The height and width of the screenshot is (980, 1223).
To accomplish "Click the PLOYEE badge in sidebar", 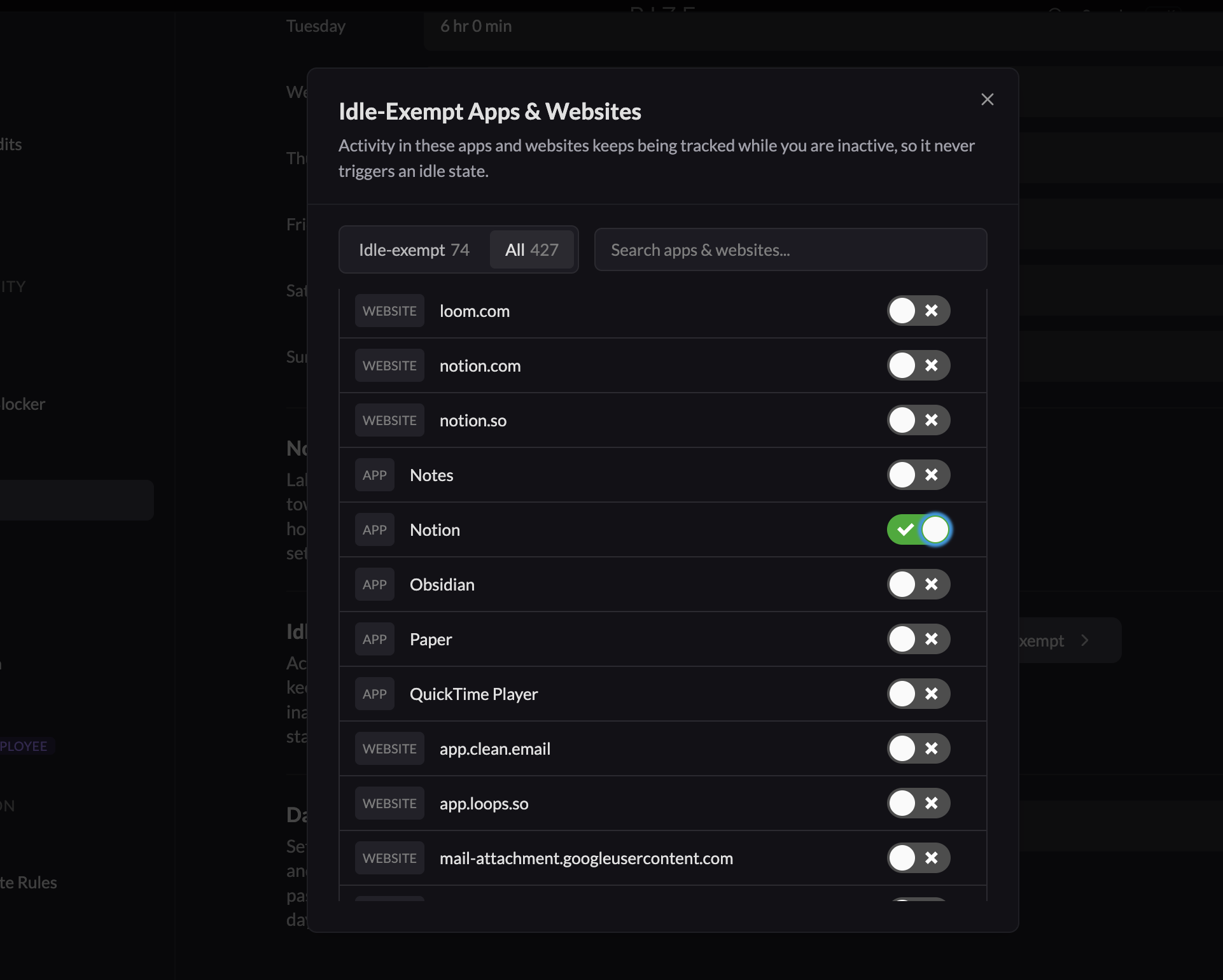I will (26, 746).
